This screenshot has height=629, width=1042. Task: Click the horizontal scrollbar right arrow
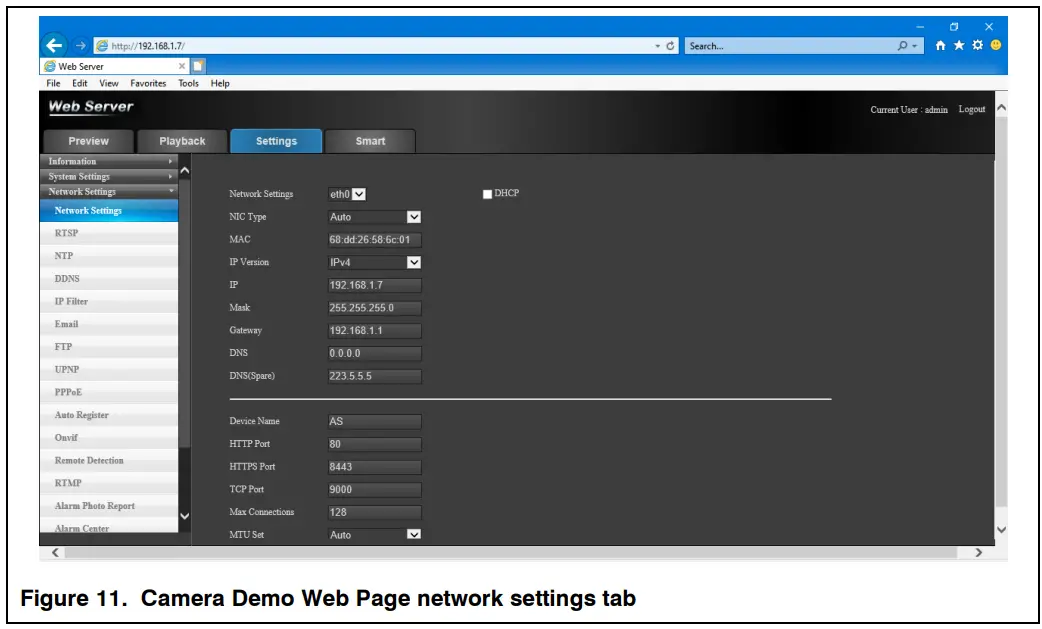(x=978, y=553)
